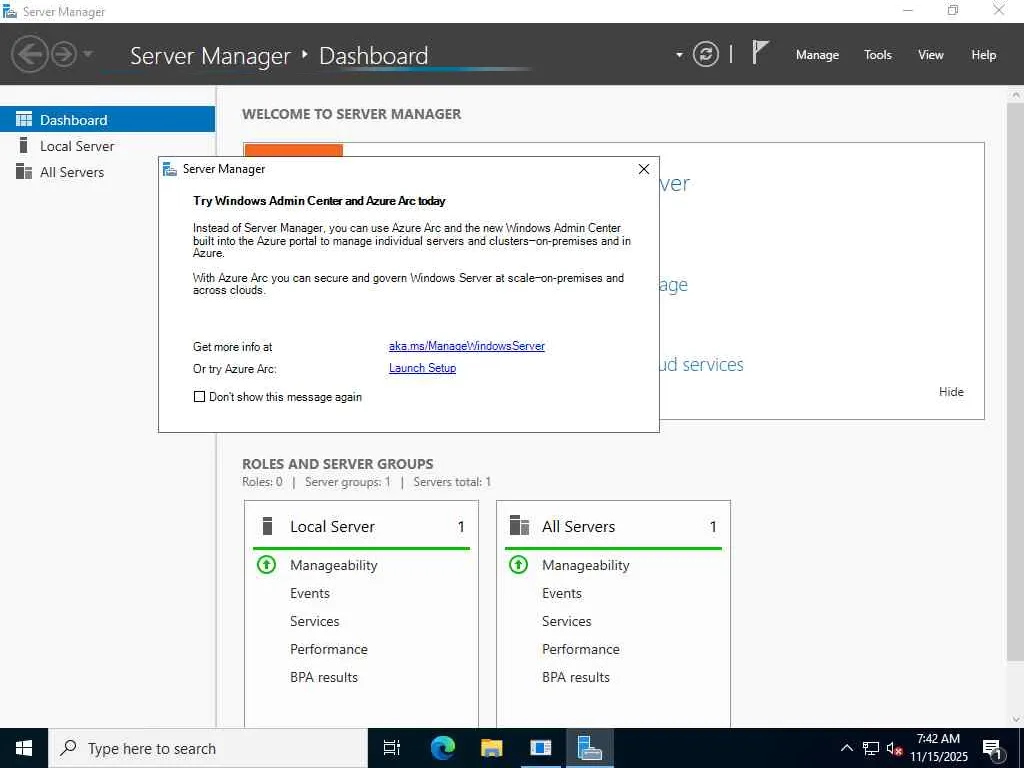The height and width of the screenshot is (768, 1024).
Task: Select Local Server in the left pane
Action: (107, 146)
